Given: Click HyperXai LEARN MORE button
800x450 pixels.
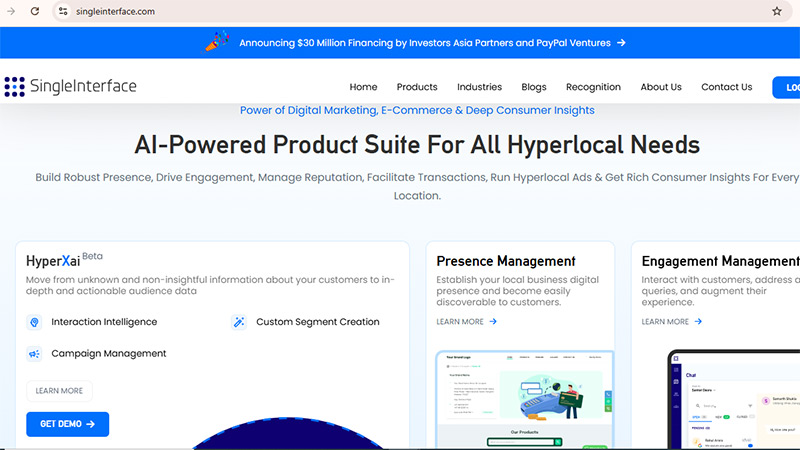Looking at the screenshot, I should click(x=59, y=391).
